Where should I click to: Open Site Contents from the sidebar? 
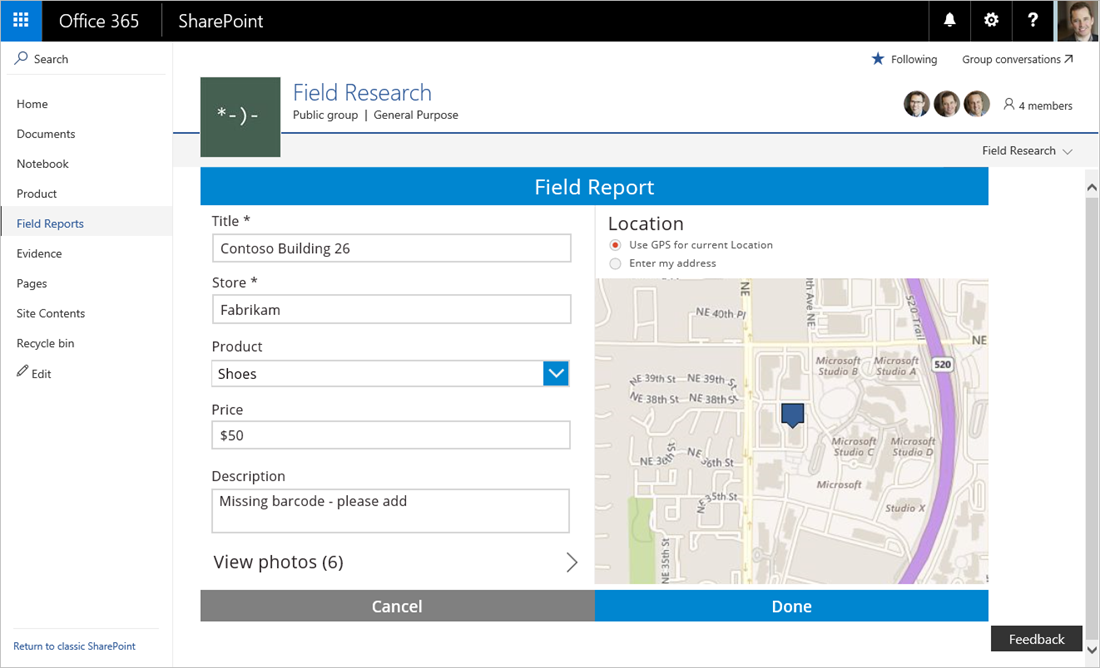(x=50, y=313)
